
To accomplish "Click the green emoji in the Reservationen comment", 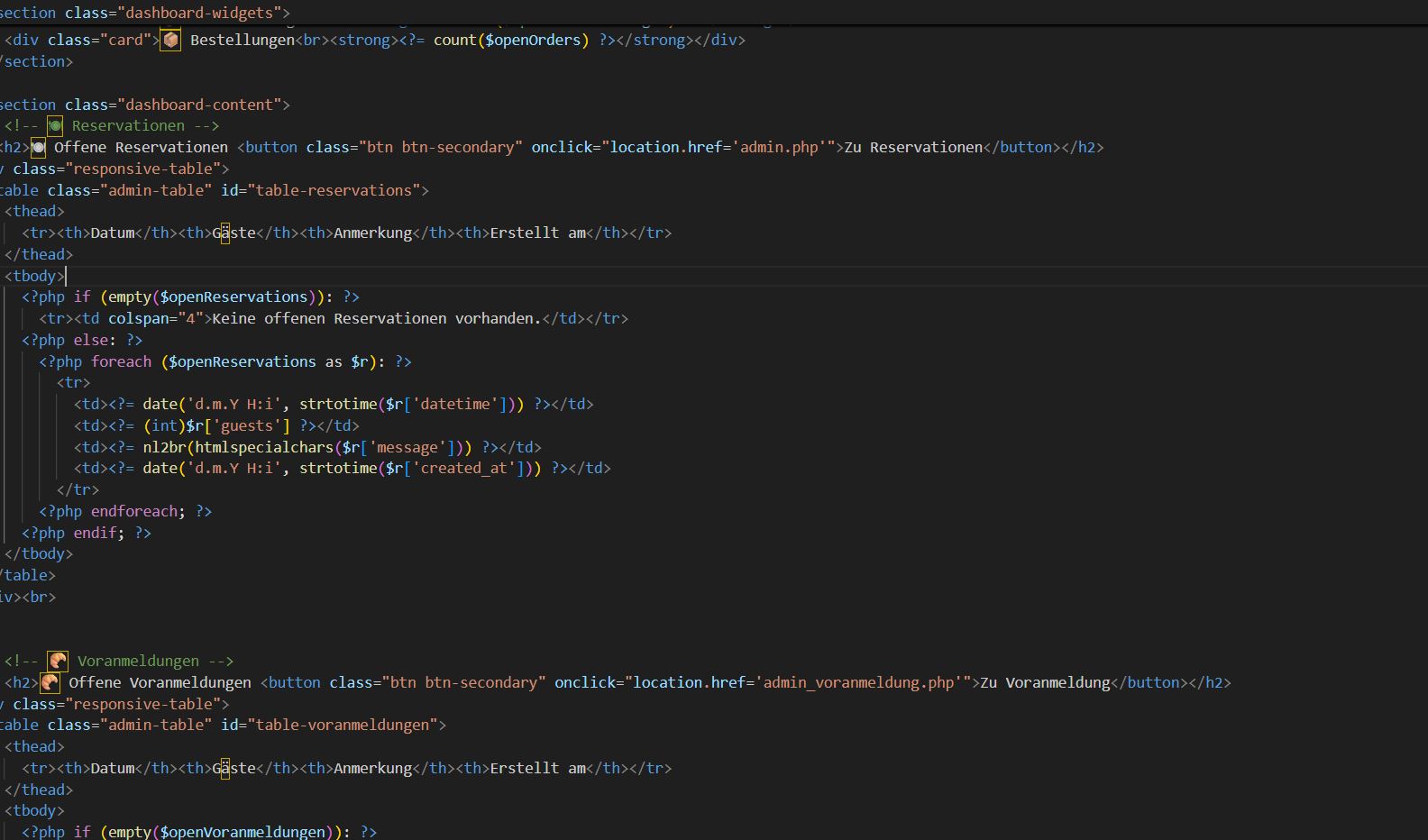I will [x=55, y=126].
